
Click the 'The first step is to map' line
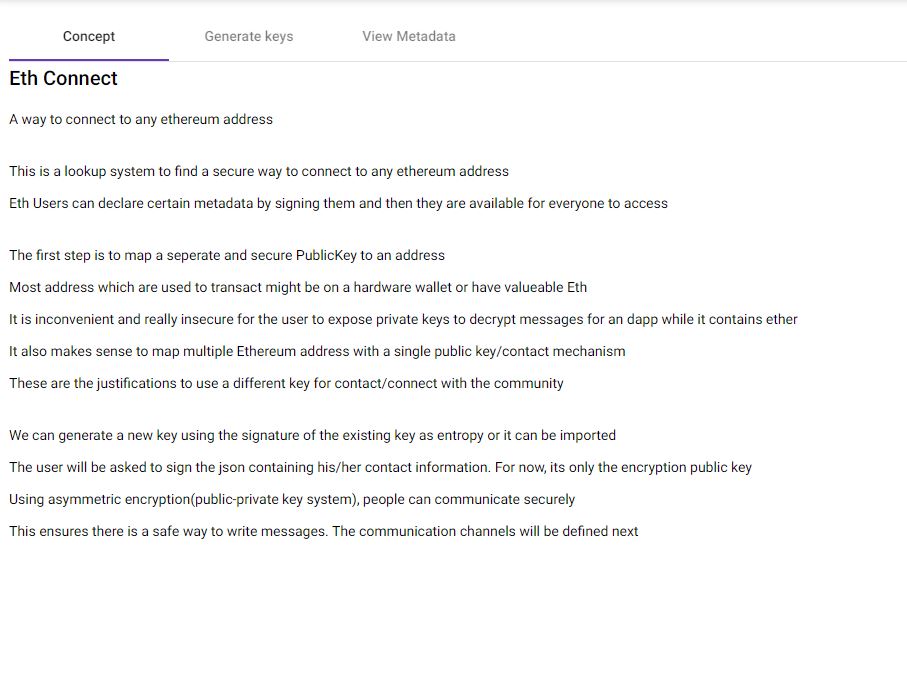click(227, 255)
